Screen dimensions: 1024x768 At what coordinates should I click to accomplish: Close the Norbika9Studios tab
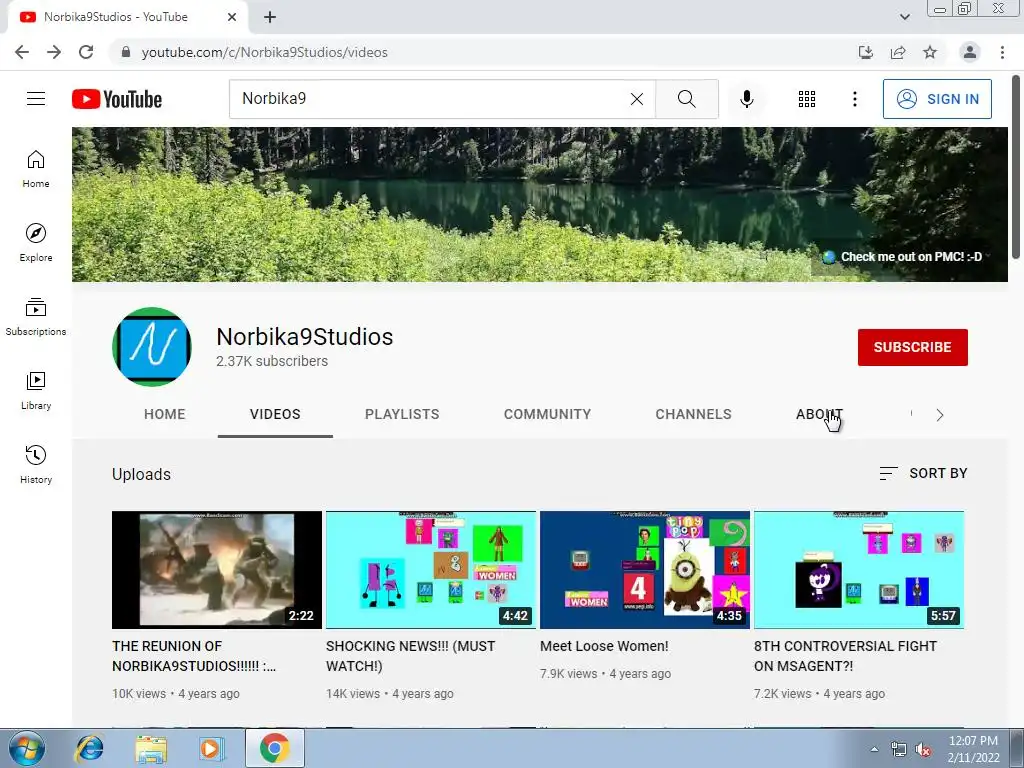tap(232, 17)
